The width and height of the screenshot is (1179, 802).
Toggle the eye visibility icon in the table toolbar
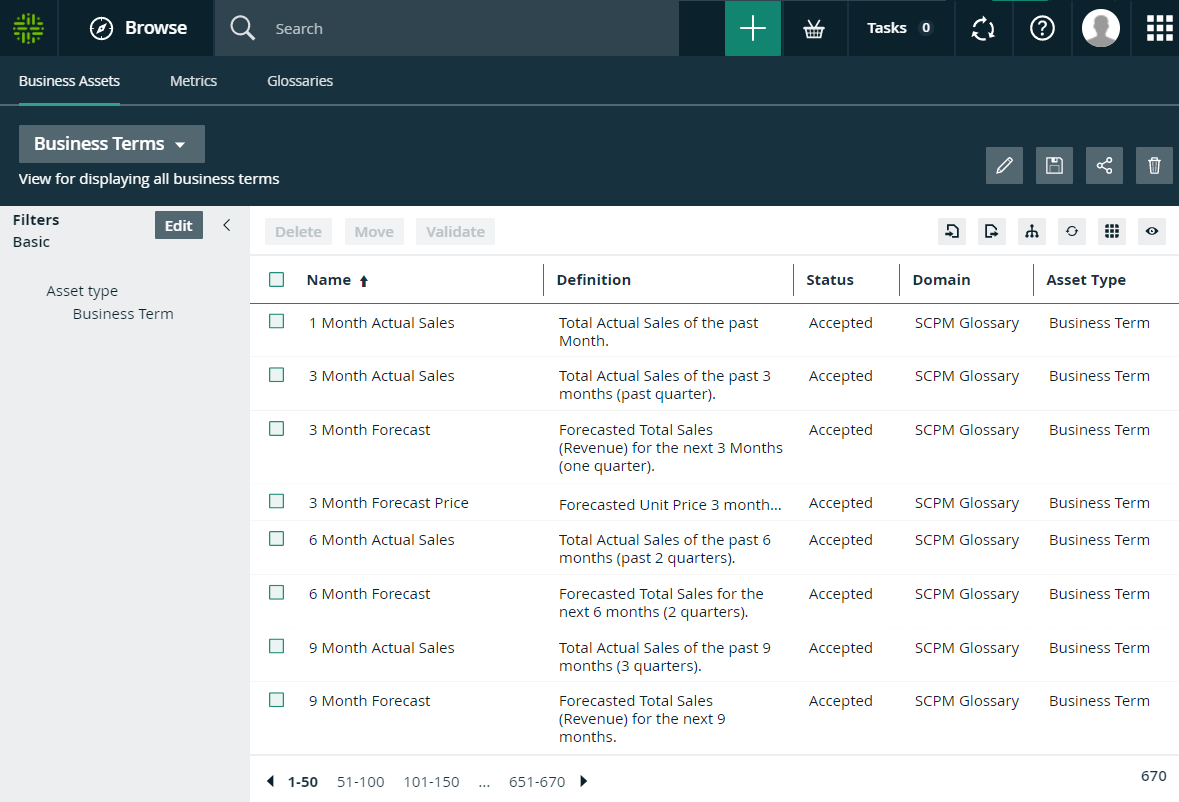tap(1152, 232)
